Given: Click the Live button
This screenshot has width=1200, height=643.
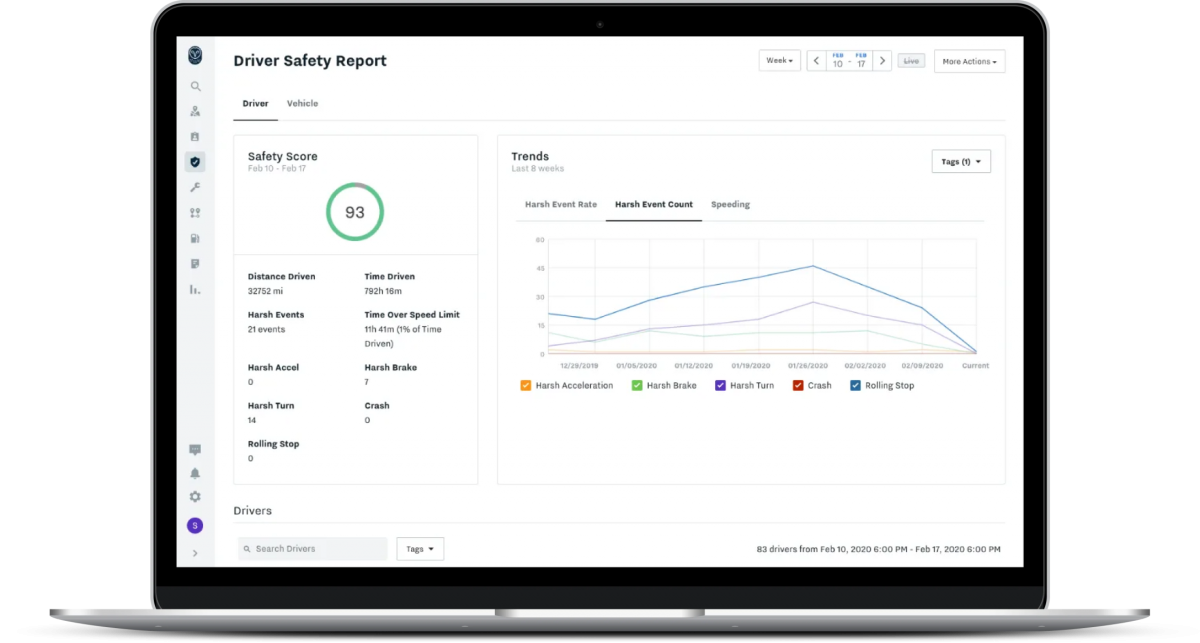Looking at the screenshot, I should [911, 61].
